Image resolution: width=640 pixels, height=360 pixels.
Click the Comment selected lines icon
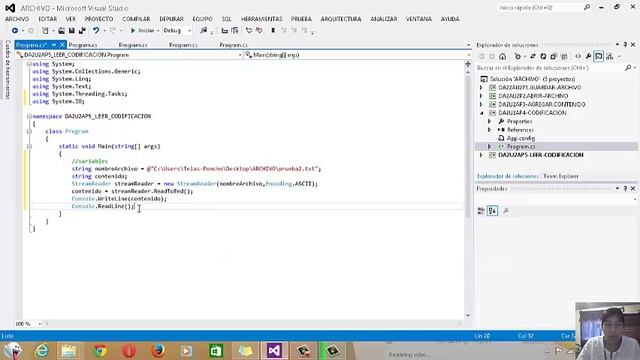[x=249, y=31]
